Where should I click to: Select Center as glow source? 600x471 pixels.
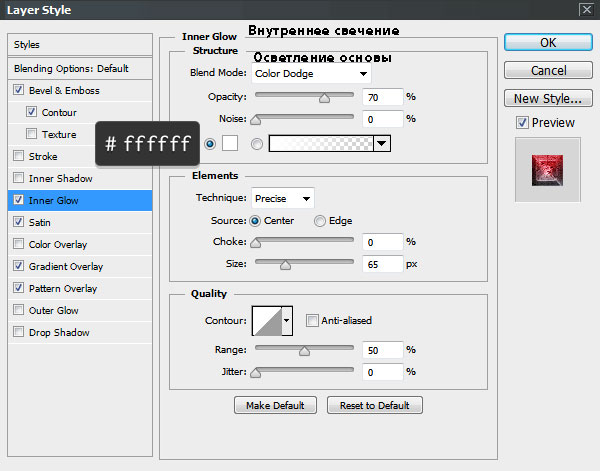[x=255, y=221]
